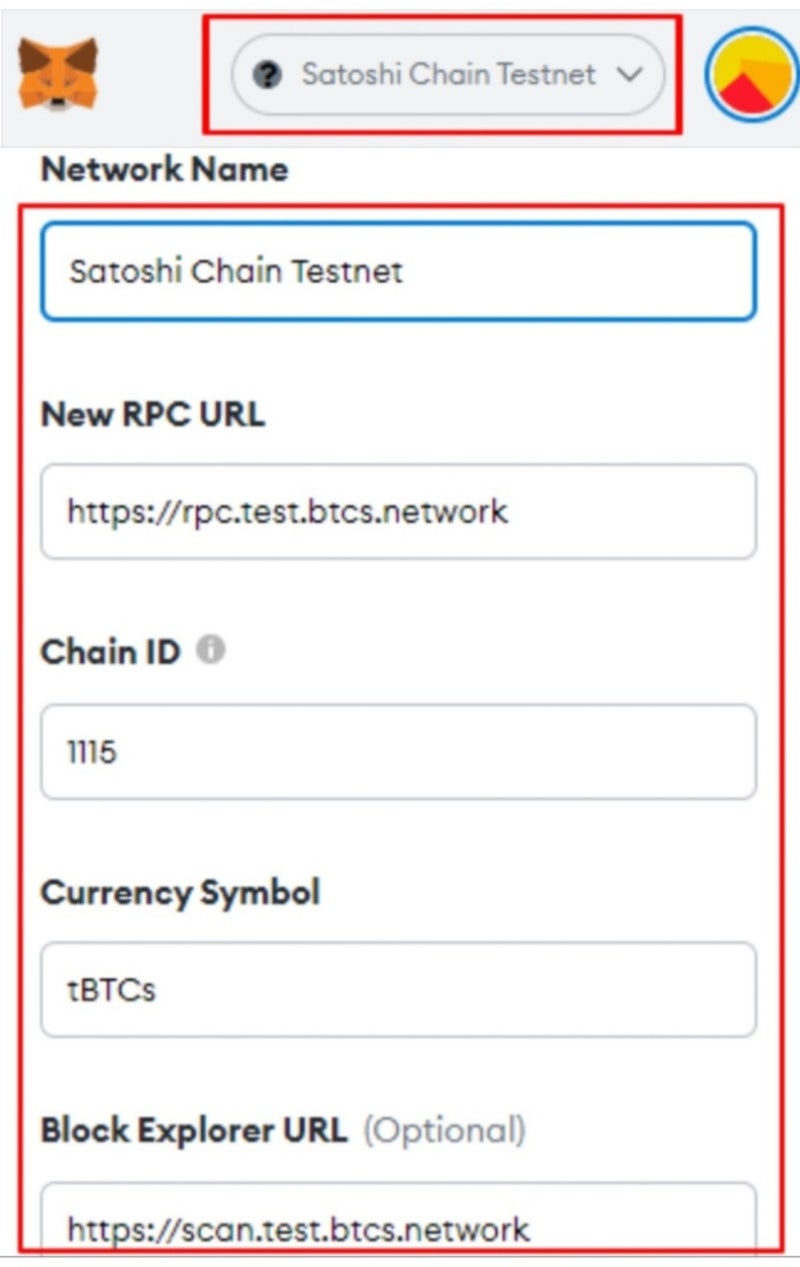800x1267 pixels.
Task: Open the account avatar menu
Action: coord(750,74)
